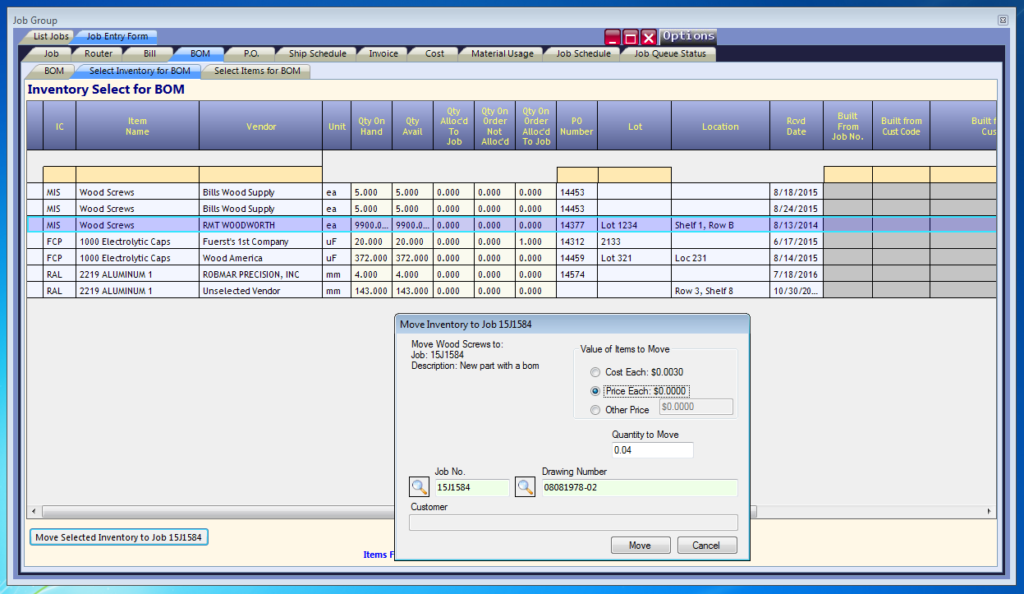Viewport: 1024px width, 594px height.
Task: Open the Cost tab
Action: 434,54
